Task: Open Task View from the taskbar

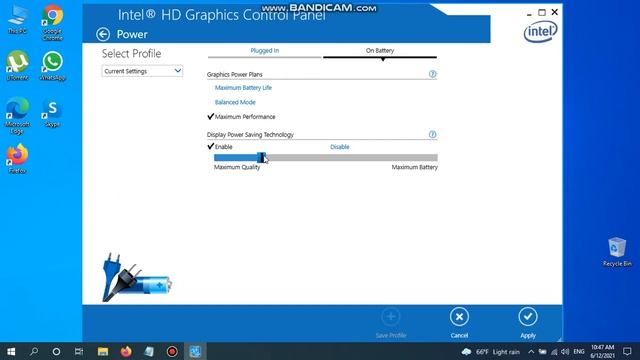Action: [79, 351]
